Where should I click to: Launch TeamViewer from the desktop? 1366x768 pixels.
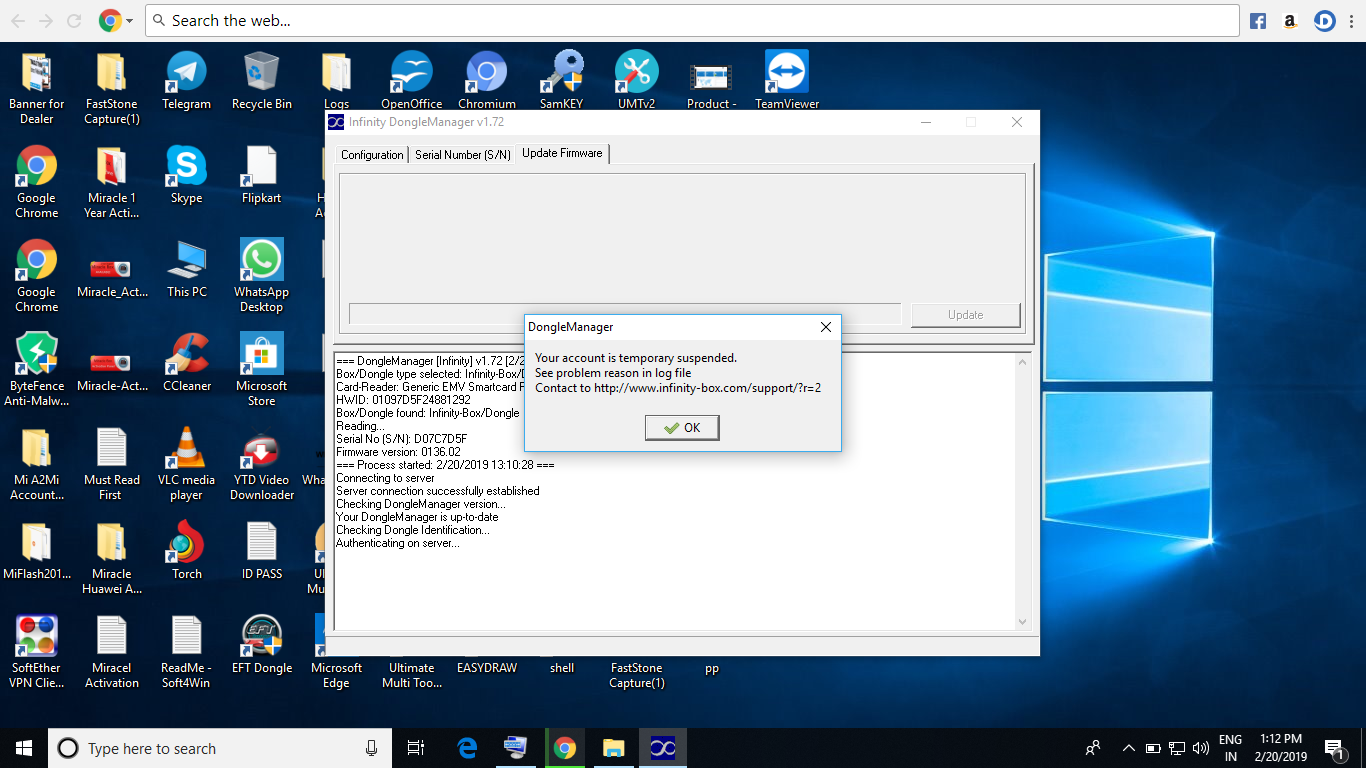[787, 80]
